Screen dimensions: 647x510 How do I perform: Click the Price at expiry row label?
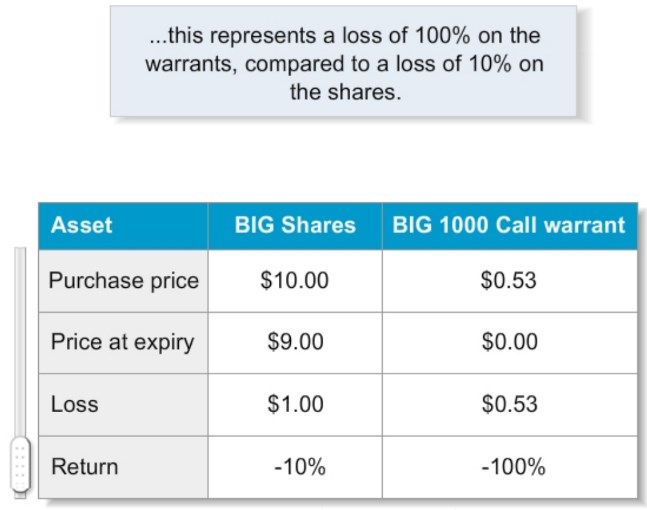pos(123,342)
